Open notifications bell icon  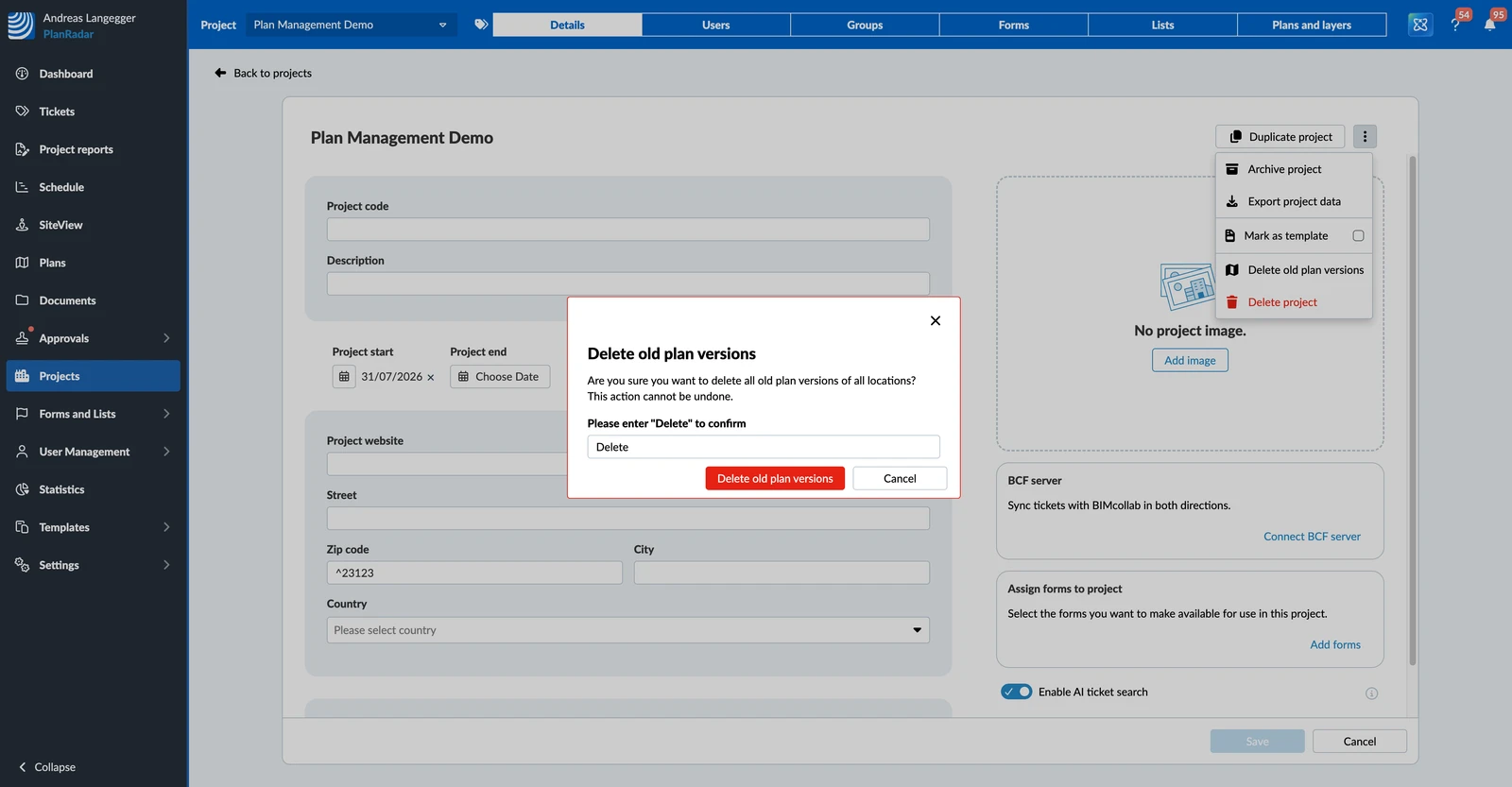pyautogui.click(x=1489, y=25)
